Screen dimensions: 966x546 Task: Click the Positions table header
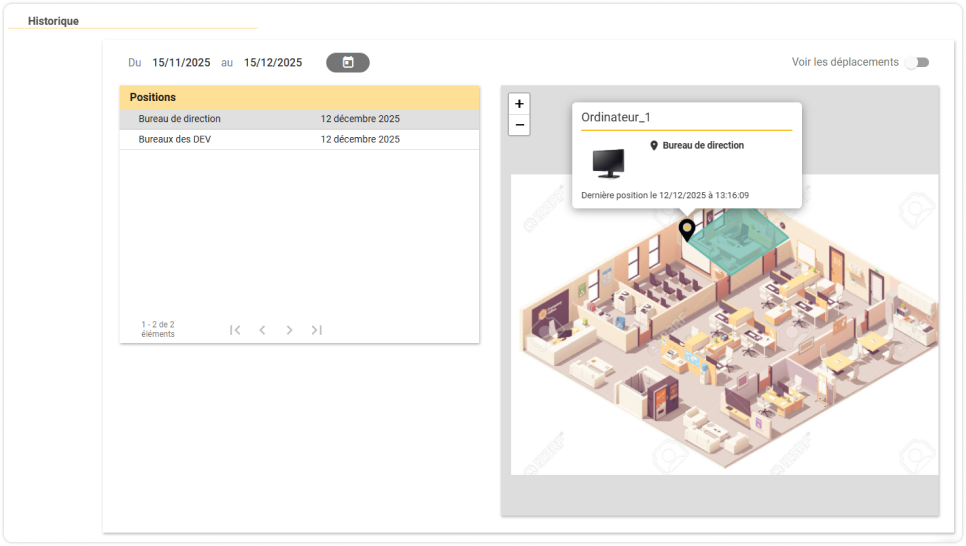[x=299, y=97]
